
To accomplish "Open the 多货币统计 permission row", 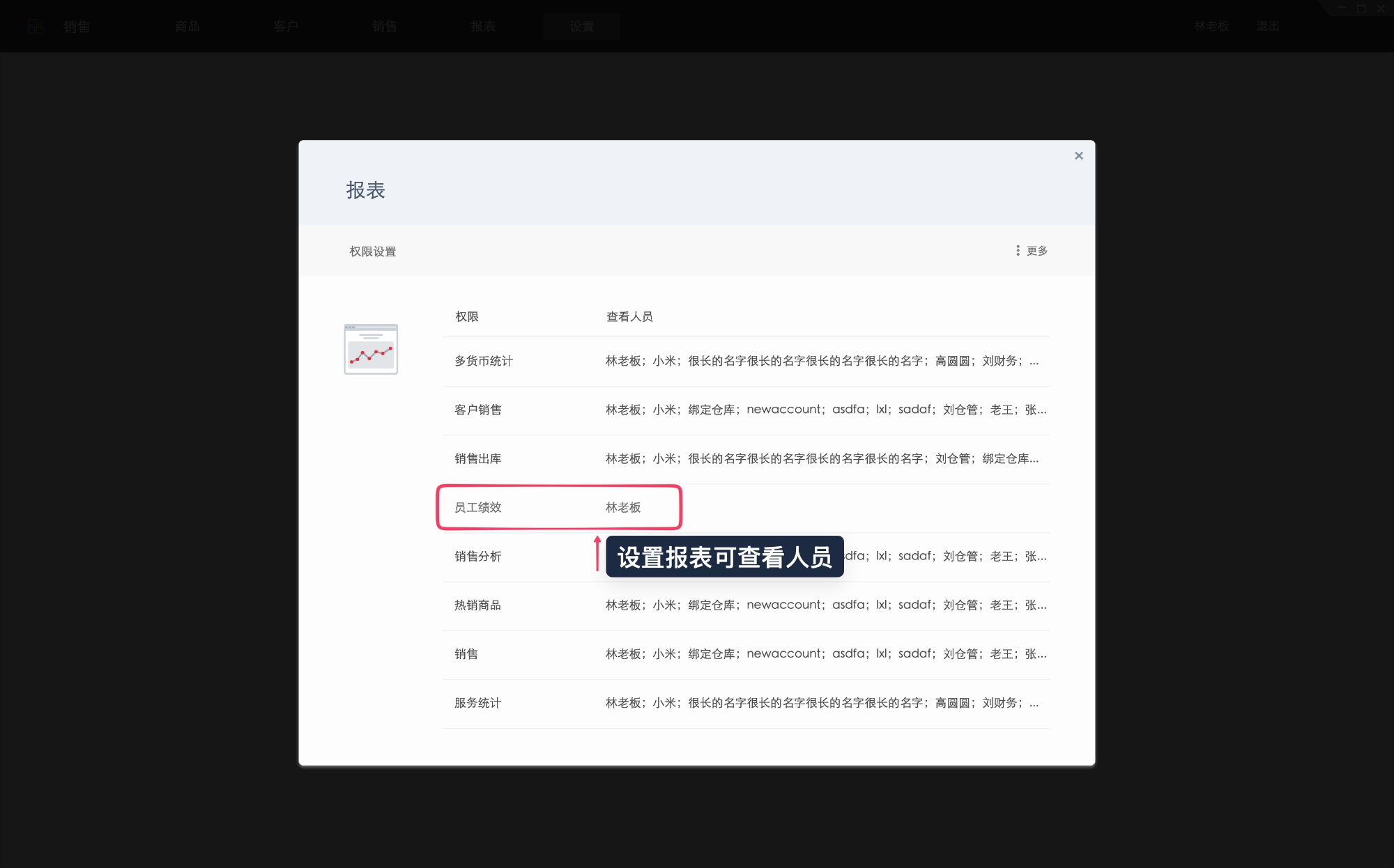I will tap(746, 362).
